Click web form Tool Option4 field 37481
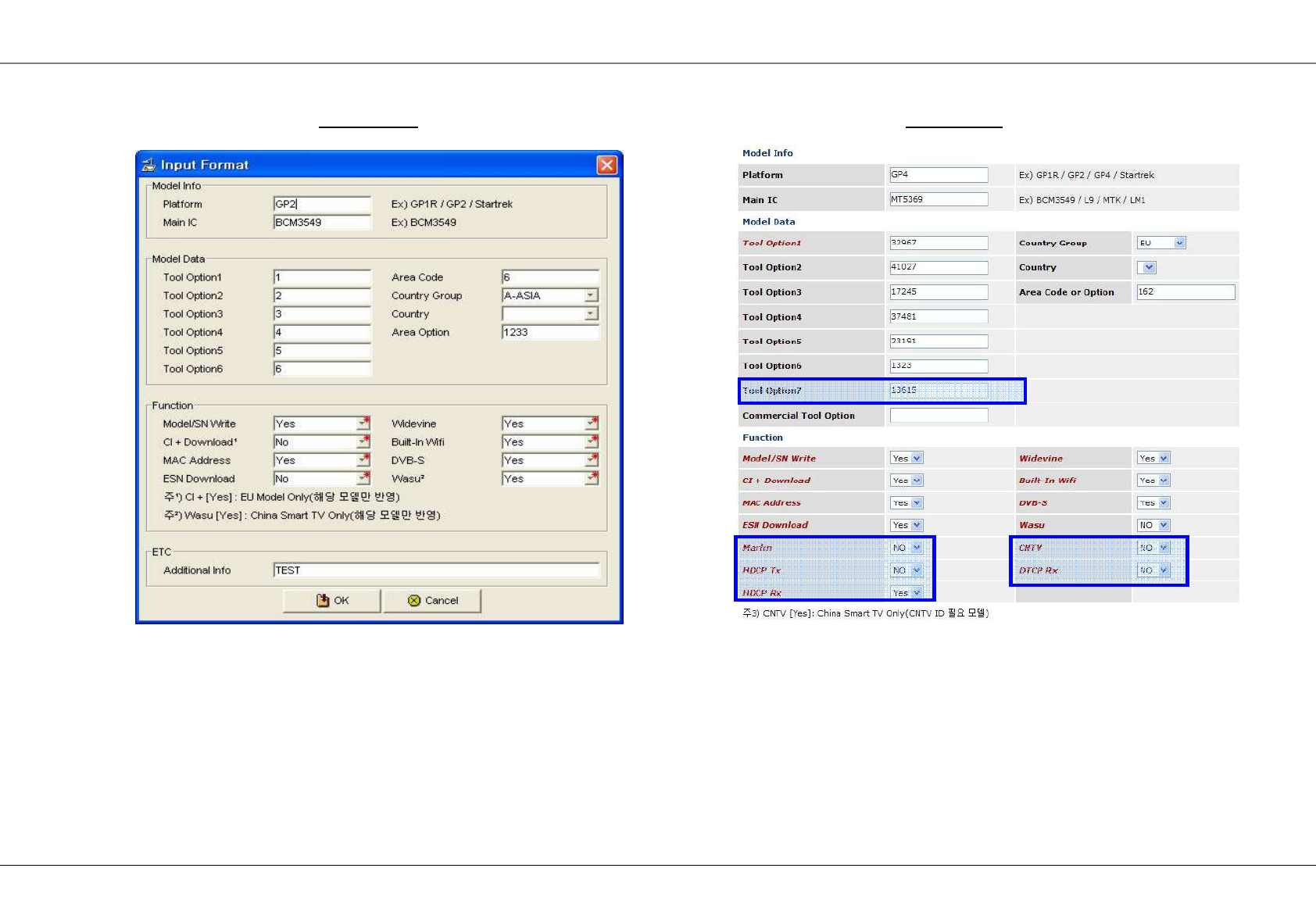The height and width of the screenshot is (911, 1316). click(939, 316)
